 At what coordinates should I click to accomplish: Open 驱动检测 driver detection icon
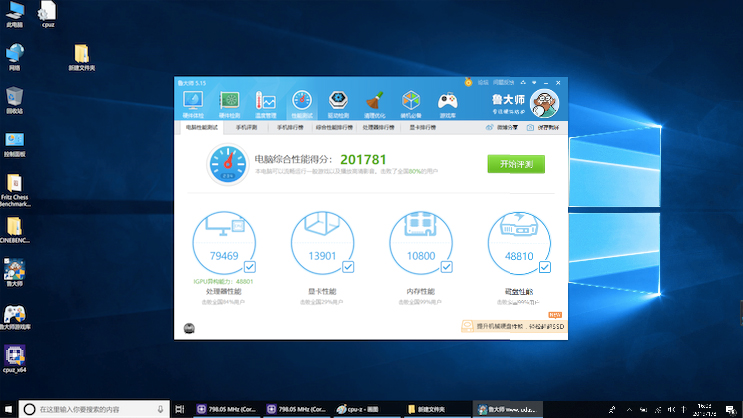click(338, 104)
